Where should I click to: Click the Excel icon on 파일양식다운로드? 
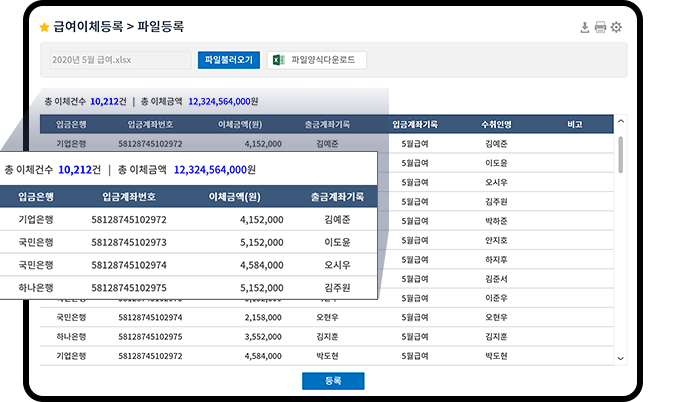click(x=279, y=60)
